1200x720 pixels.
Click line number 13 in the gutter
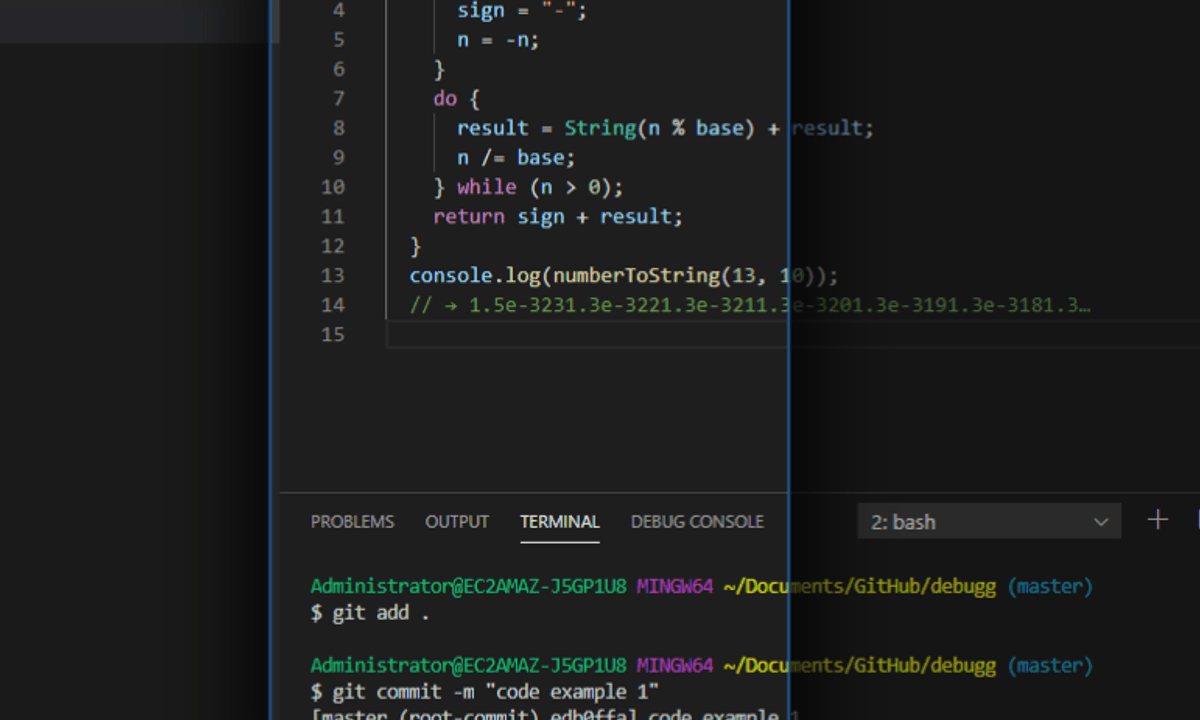pyautogui.click(x=333, y=275)
